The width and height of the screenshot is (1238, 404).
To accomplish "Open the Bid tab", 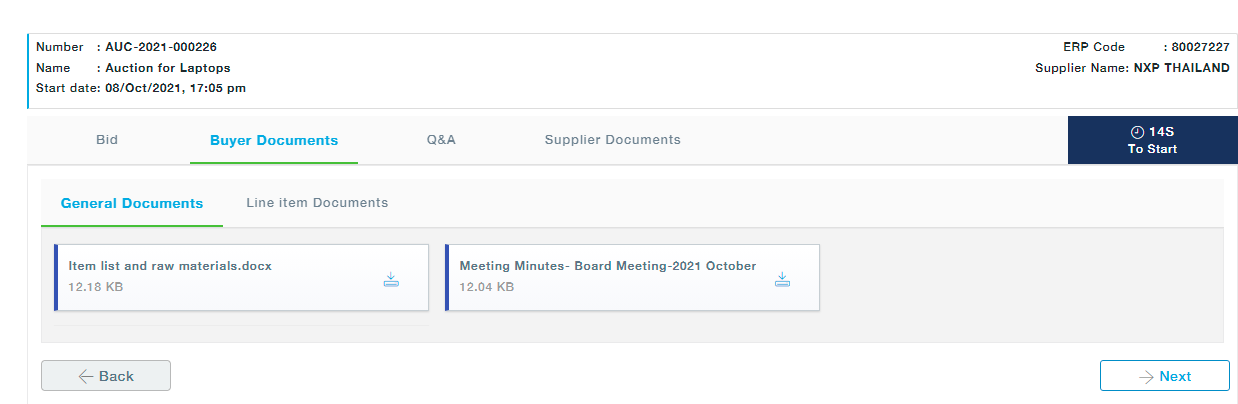I will click(107, 140).
